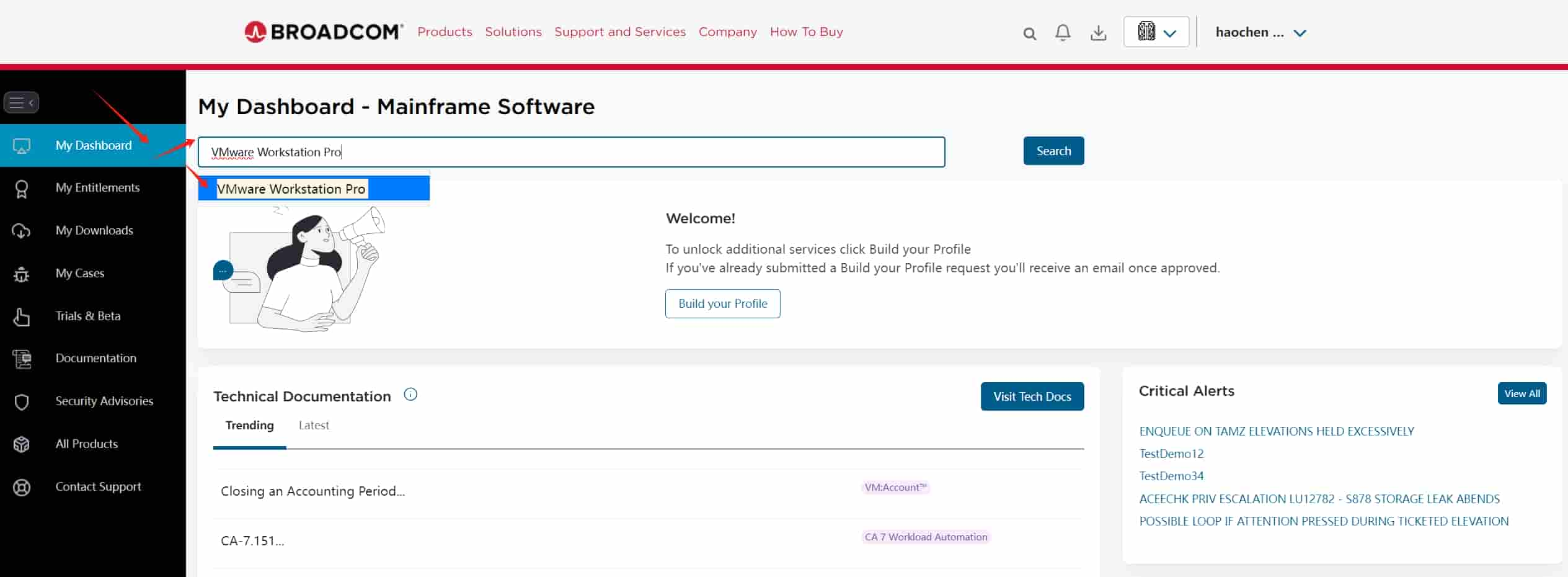Click the My Entitlements ribbon icon
The image size is (1568, 577).
click(22, 189)
